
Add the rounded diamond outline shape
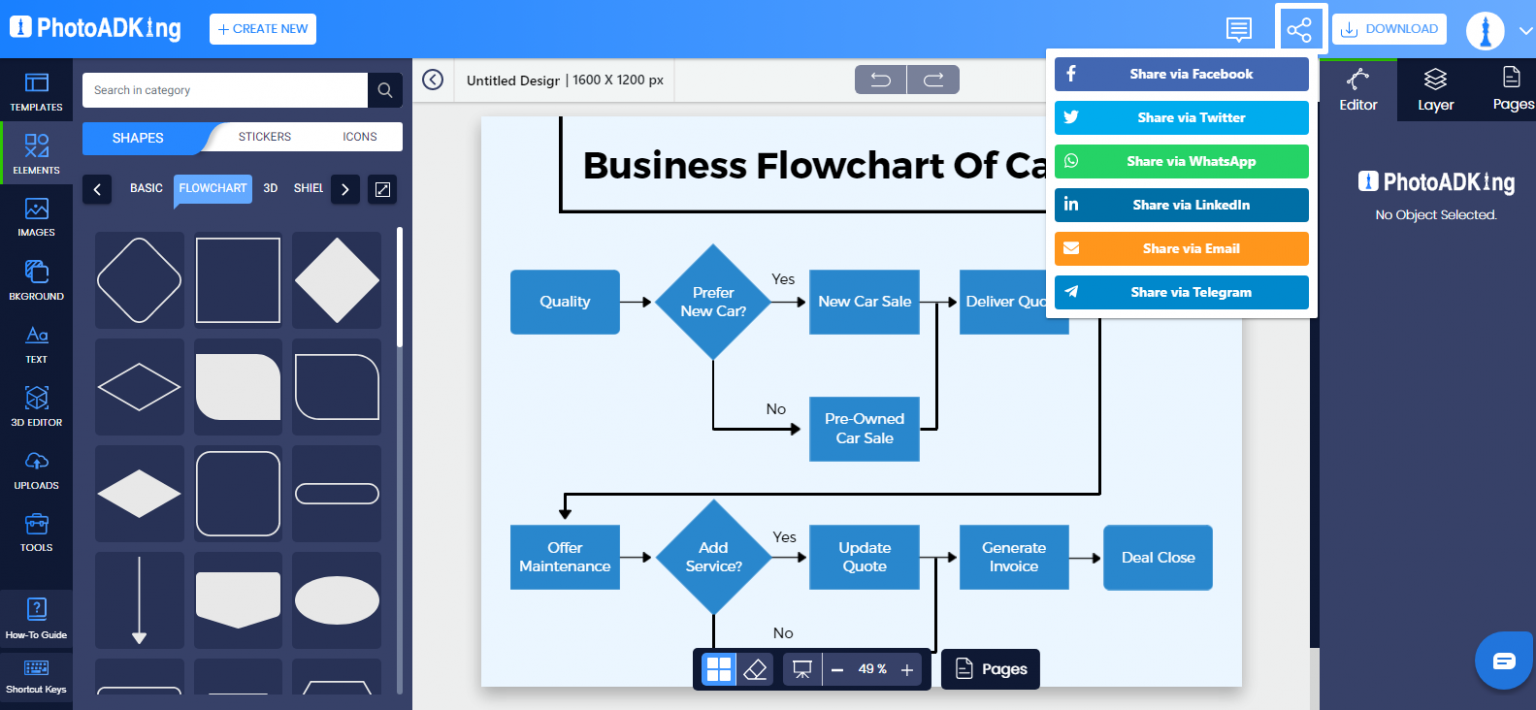pos(139,280)
